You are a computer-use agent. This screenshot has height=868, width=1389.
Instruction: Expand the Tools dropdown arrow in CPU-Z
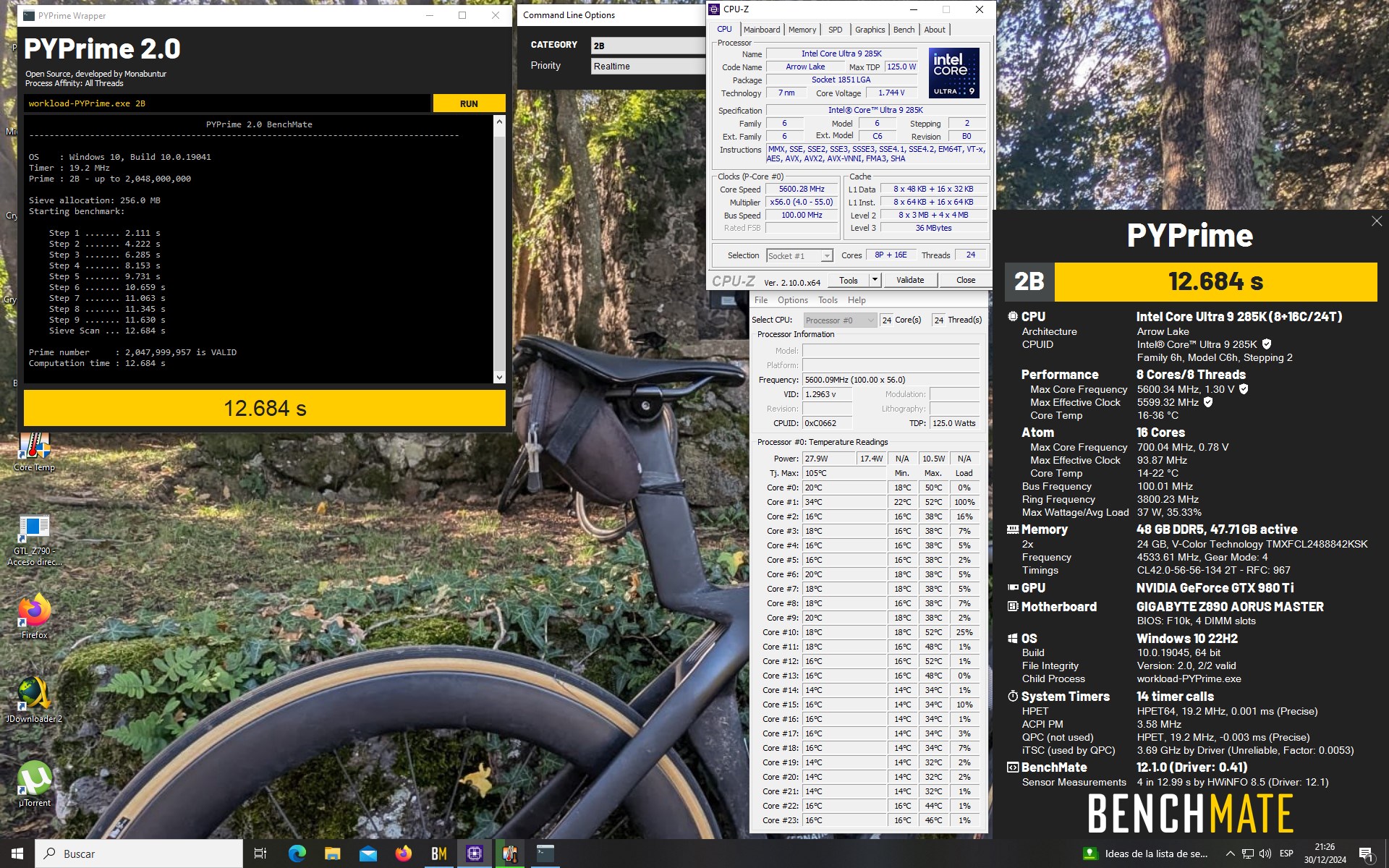875,280
